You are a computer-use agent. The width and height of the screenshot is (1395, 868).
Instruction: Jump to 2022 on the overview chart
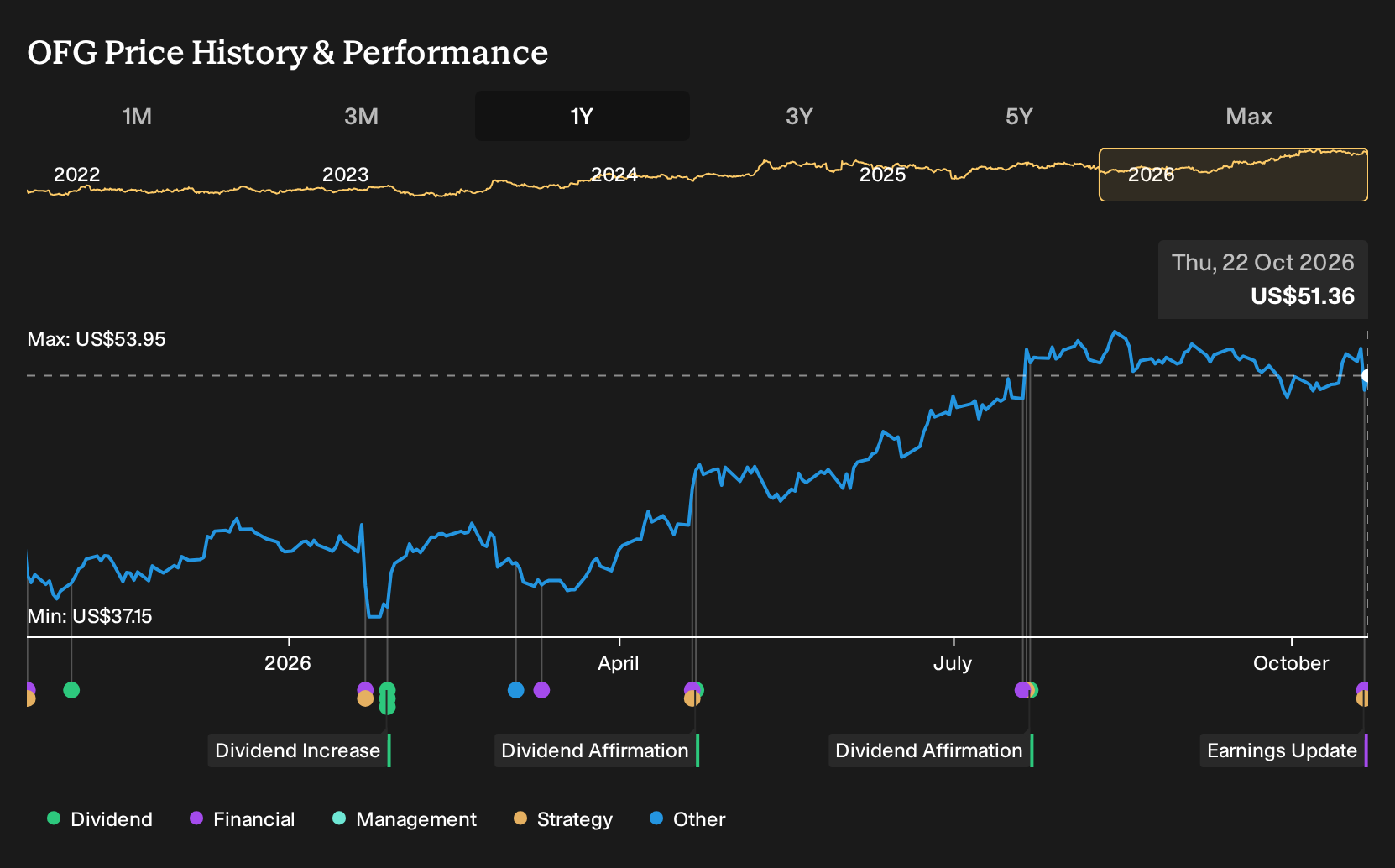(76, 175)
